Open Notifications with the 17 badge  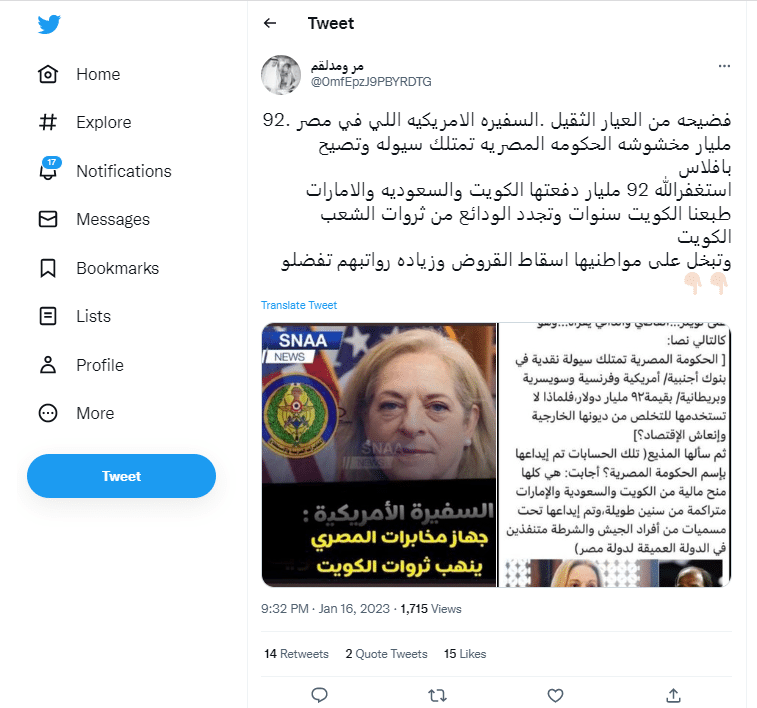click(105, 171)
